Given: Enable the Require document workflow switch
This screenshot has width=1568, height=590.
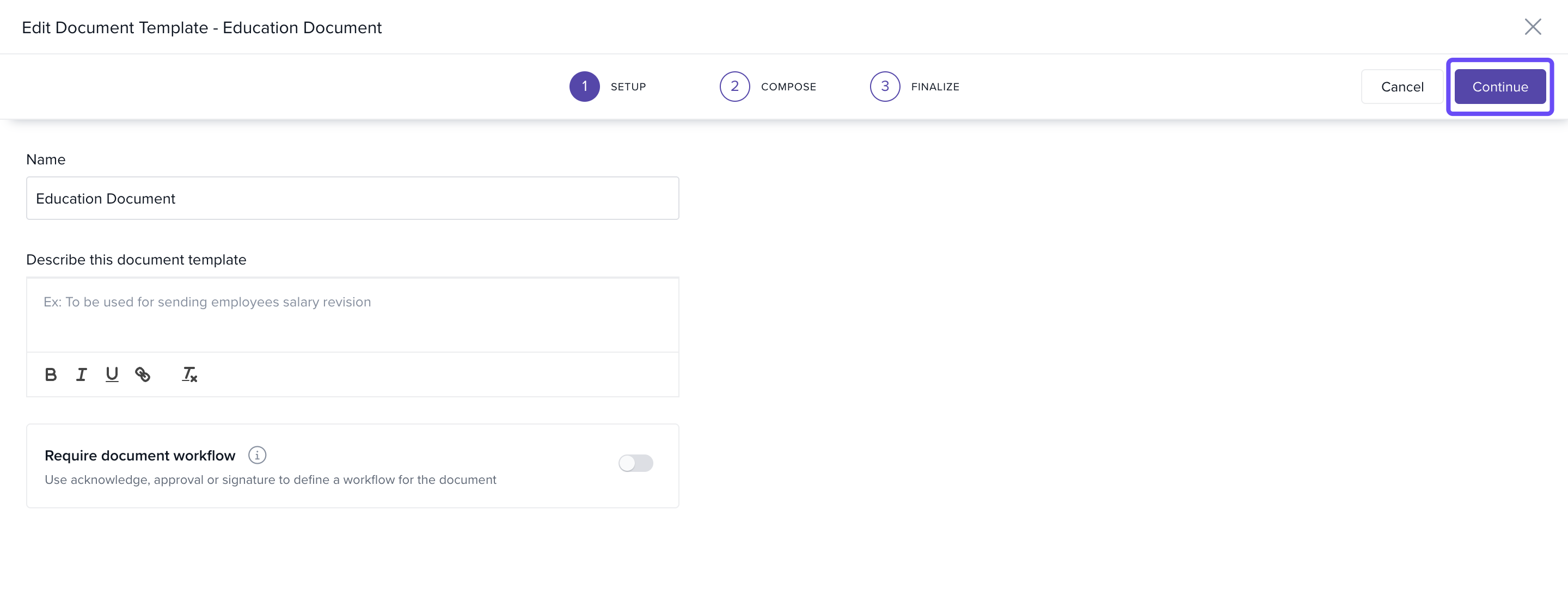Looking at the screenshot, I should (635, 464).
